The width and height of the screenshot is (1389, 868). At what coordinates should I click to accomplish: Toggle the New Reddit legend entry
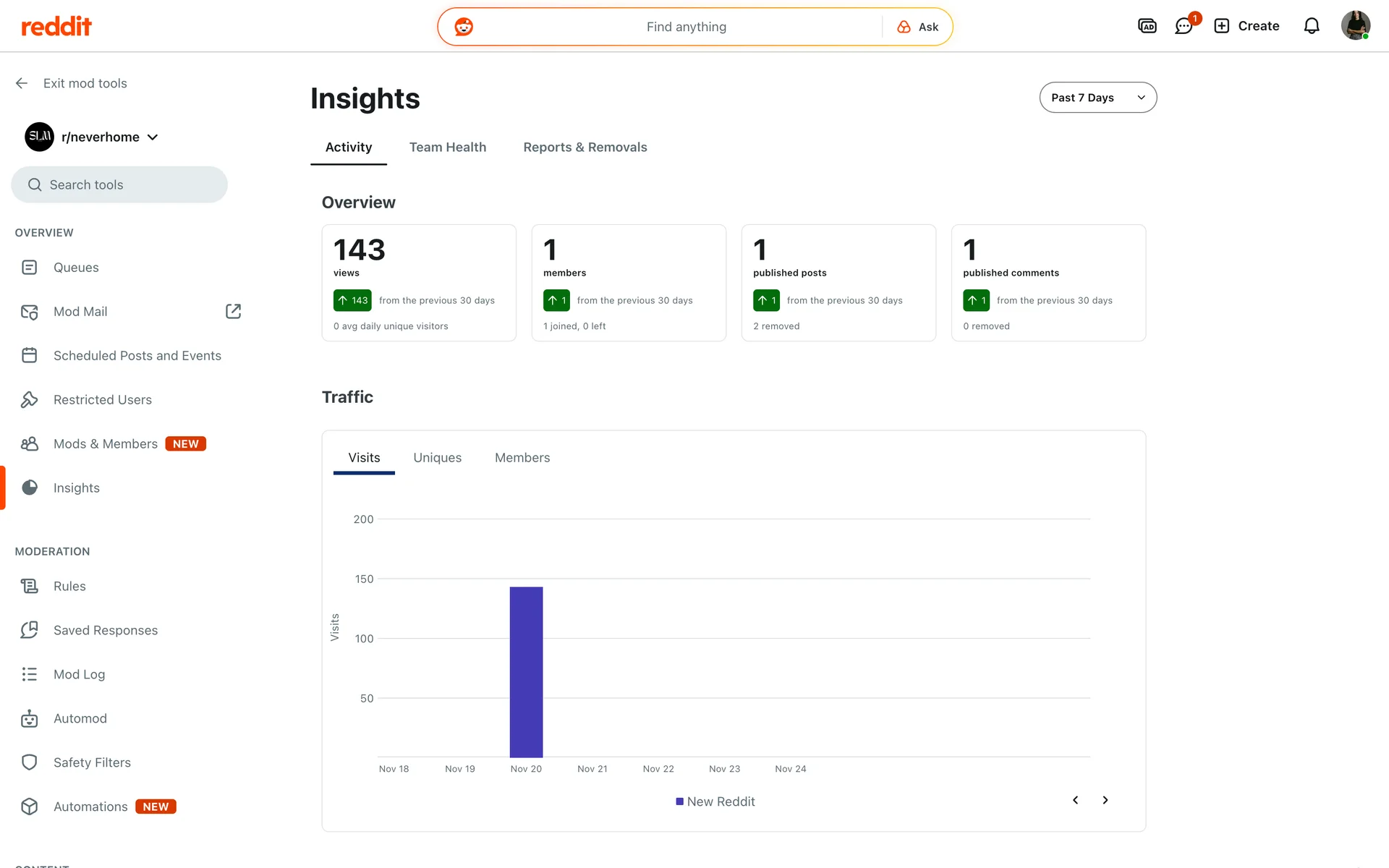[x=715, y=801]
